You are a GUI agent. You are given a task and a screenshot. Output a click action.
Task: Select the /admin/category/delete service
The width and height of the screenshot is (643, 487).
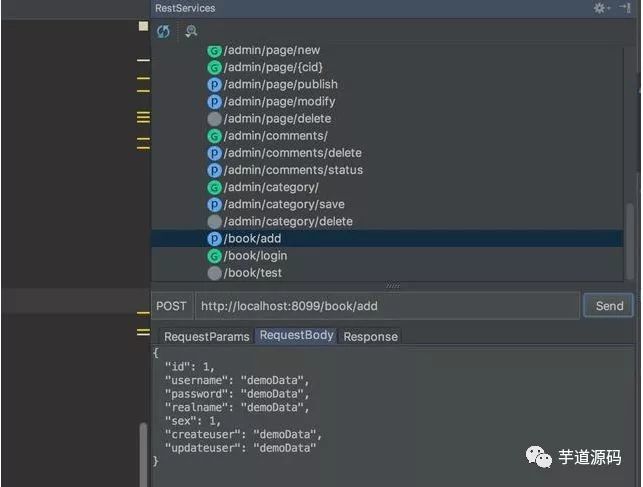[288, 222]
